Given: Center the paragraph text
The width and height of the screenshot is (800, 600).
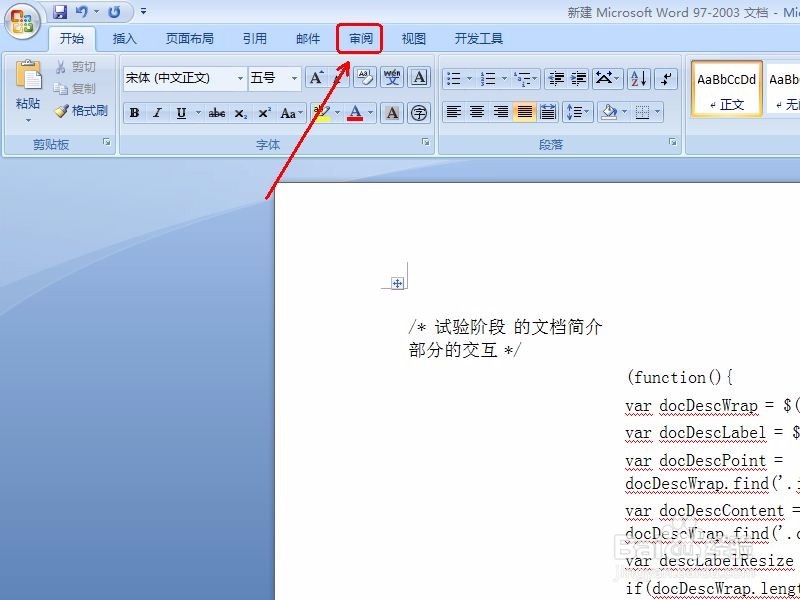Looking at the screenshot, I should (x=477, y=112).
